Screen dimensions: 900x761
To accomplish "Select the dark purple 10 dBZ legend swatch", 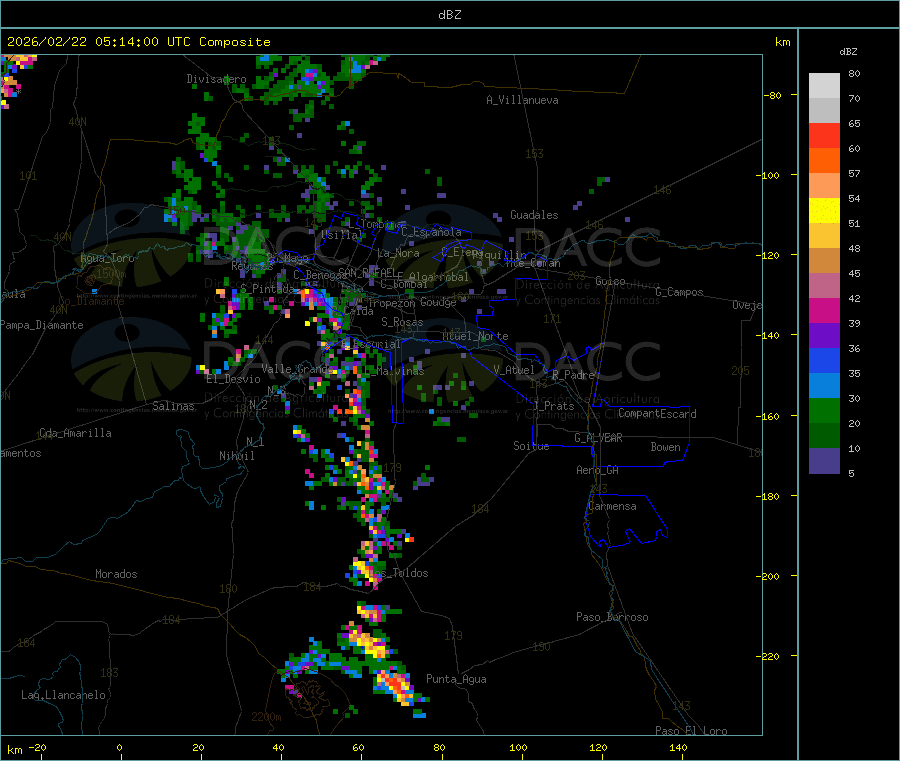I will pyautogui.click(x=824, y=461).
